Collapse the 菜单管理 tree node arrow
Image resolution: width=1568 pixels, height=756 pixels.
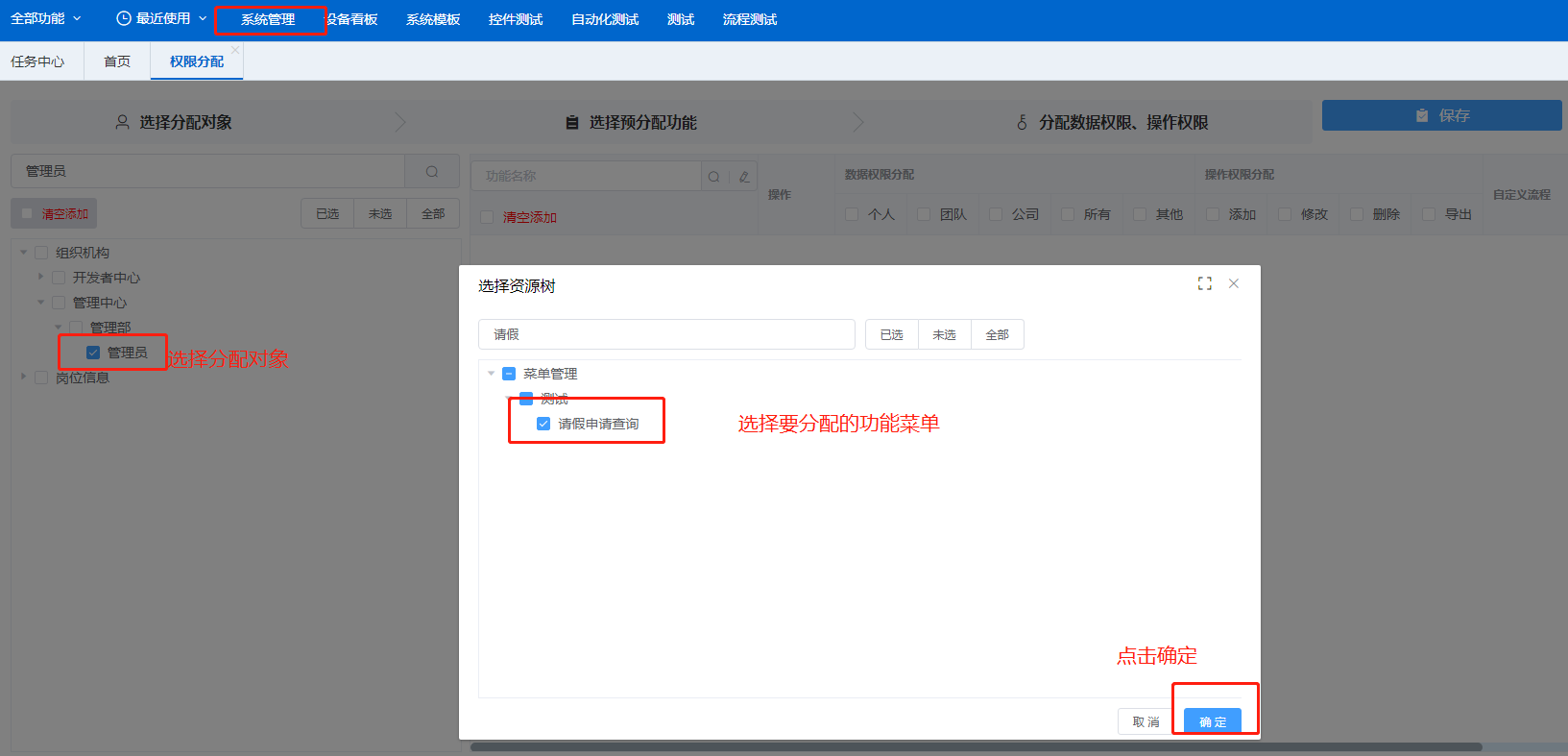[492, 374]
